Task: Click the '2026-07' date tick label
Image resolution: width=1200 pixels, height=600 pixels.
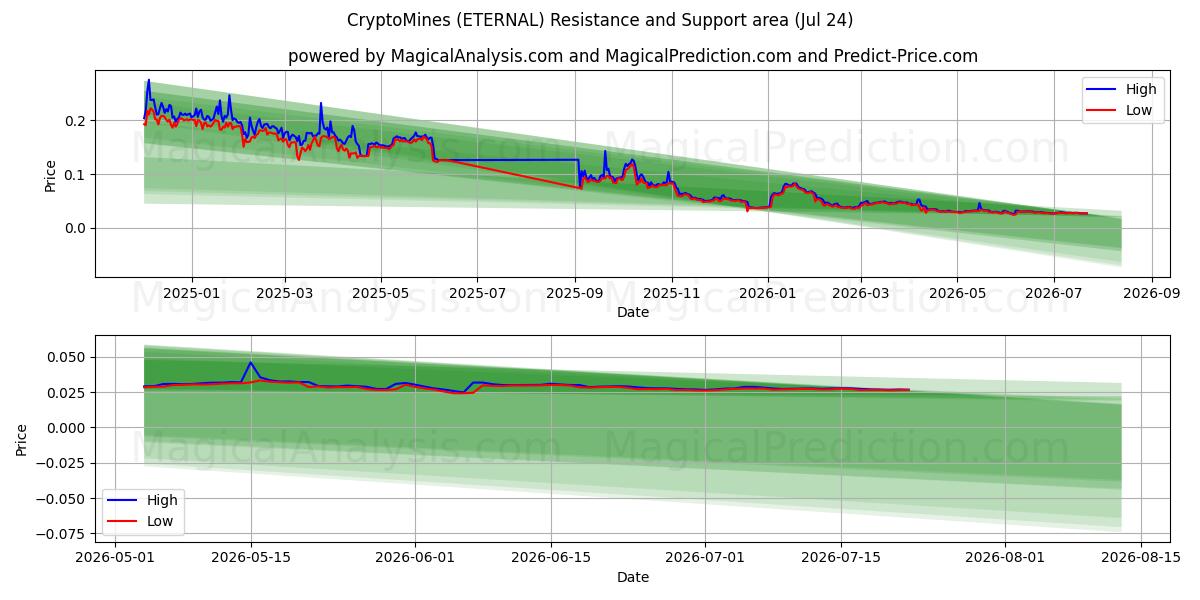Action: coord(1052,293)
